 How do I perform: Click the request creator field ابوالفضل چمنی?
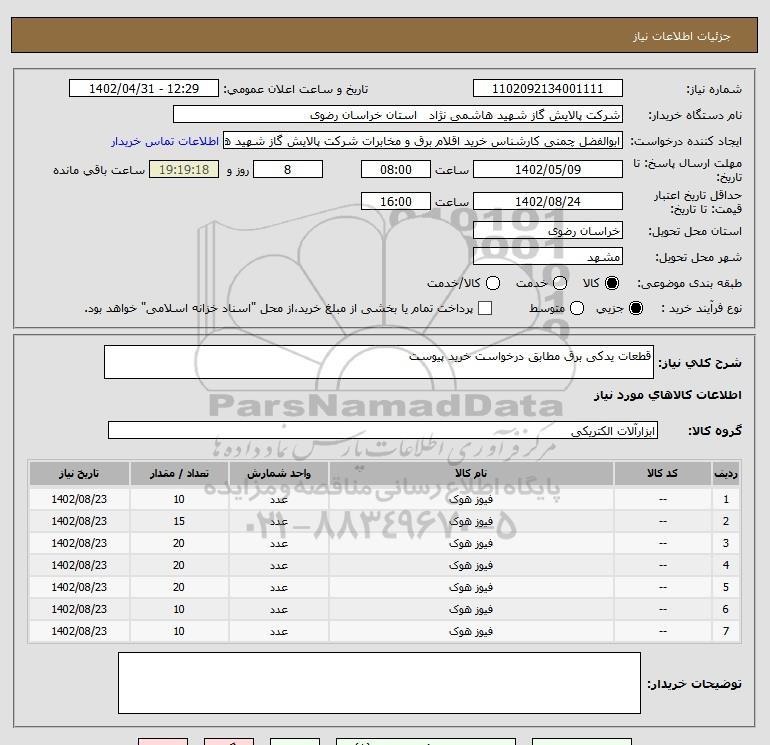tap(423, 141)
